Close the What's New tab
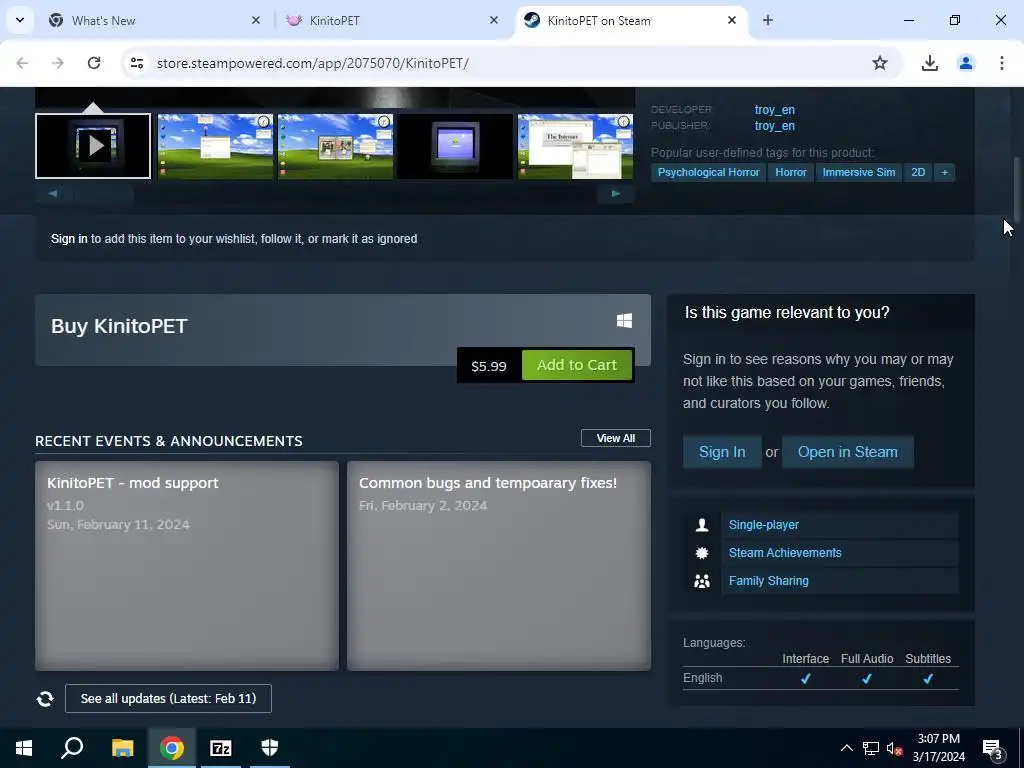Image resolution: width=1024 pixels, height=768 pixels. point(256,21)
